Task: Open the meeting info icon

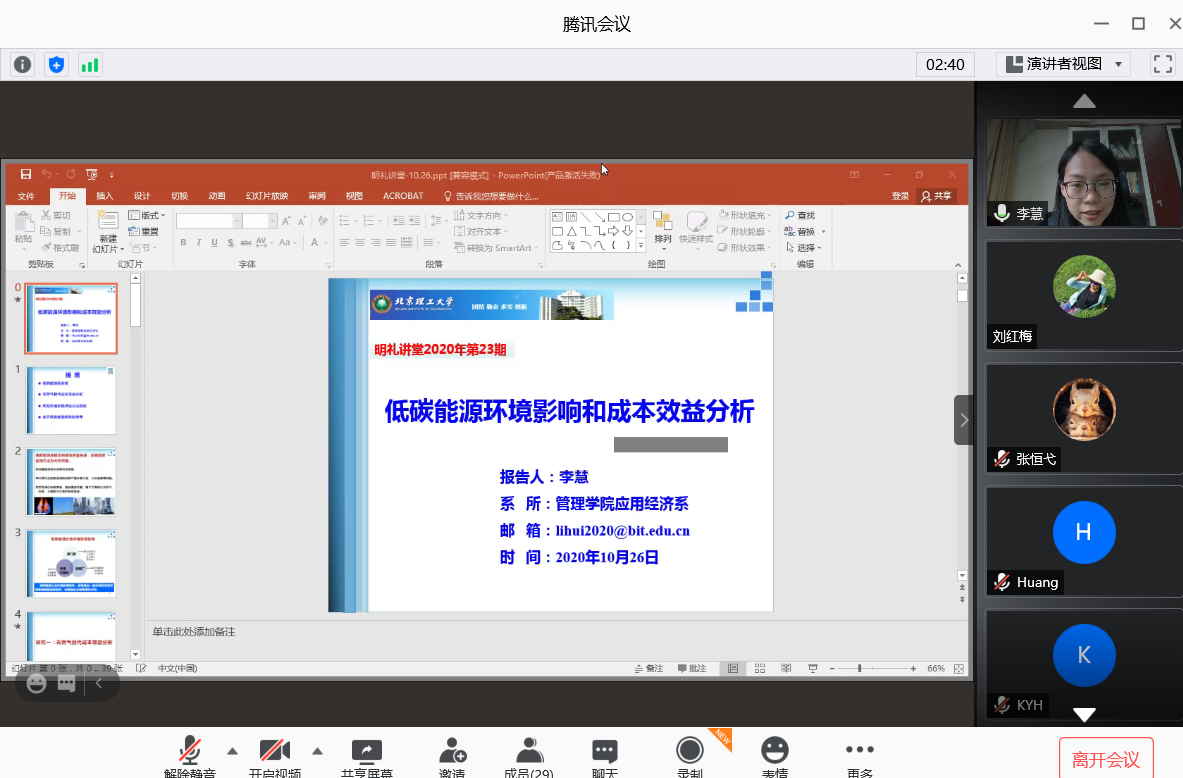Action: tap(23, 65)
